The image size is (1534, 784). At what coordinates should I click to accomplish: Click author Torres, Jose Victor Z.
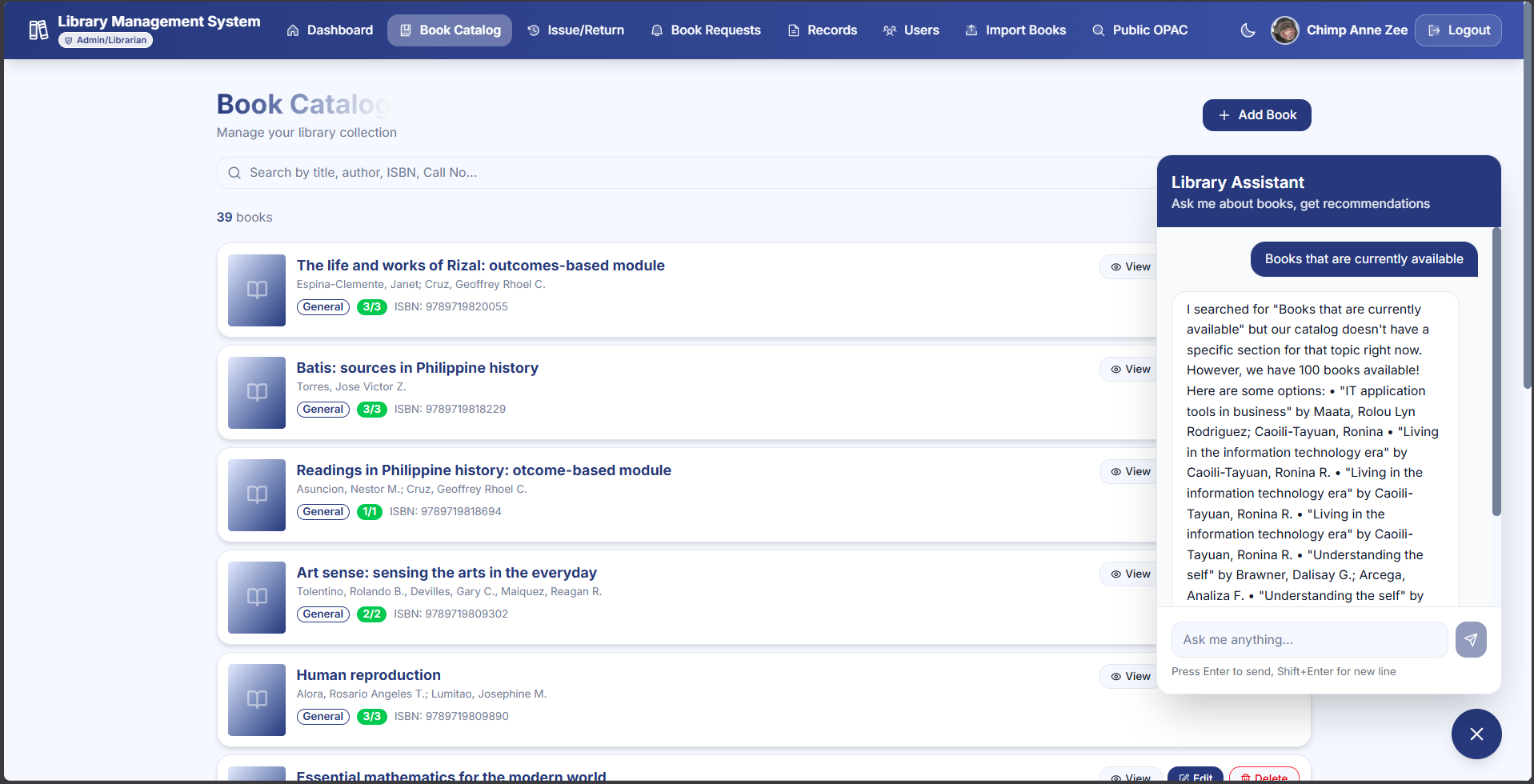[x=351, y=387]
